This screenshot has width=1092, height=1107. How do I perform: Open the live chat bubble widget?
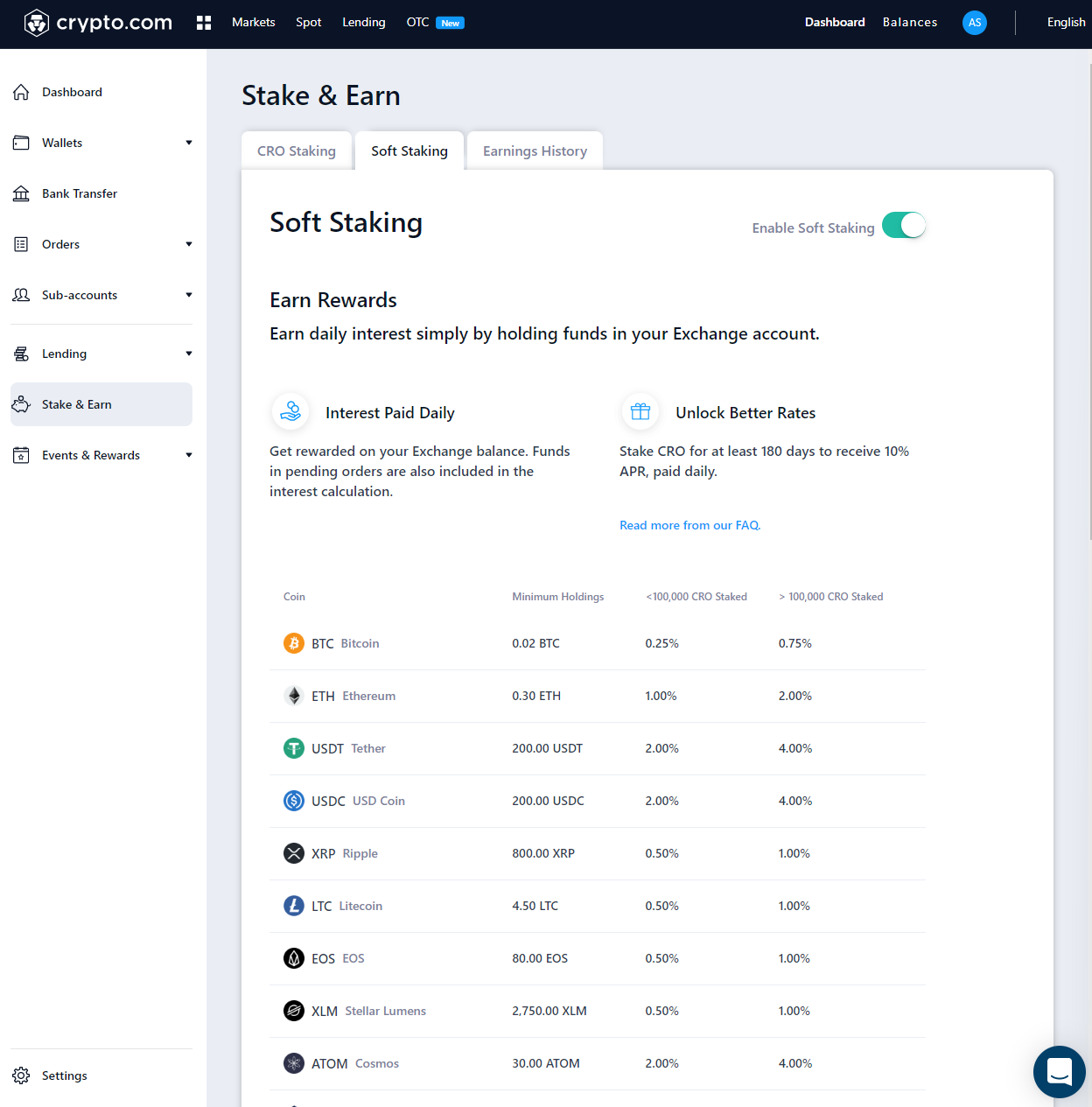tap(1060, 1072)
